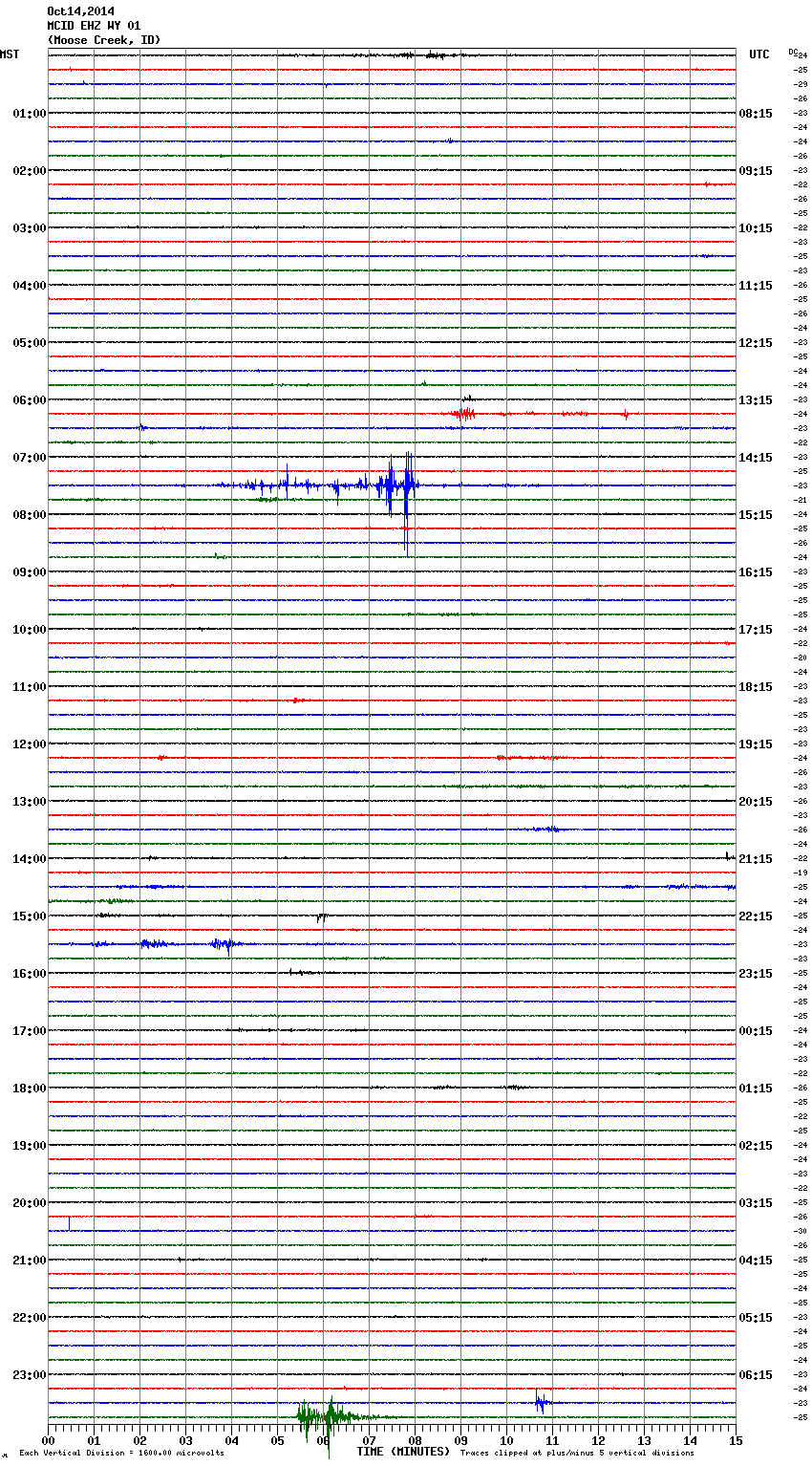Select the station code 'MCID EHZ WY 01'
The height and width of the screenshot is (1466, 812).
(x=93, y=26)
